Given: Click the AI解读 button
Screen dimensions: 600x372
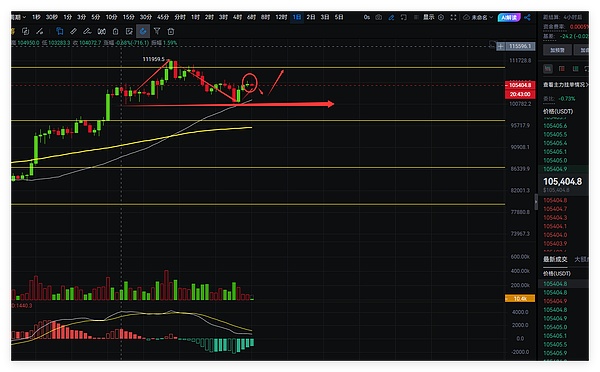Looking at the screenshot, I should tap(509, 17).
